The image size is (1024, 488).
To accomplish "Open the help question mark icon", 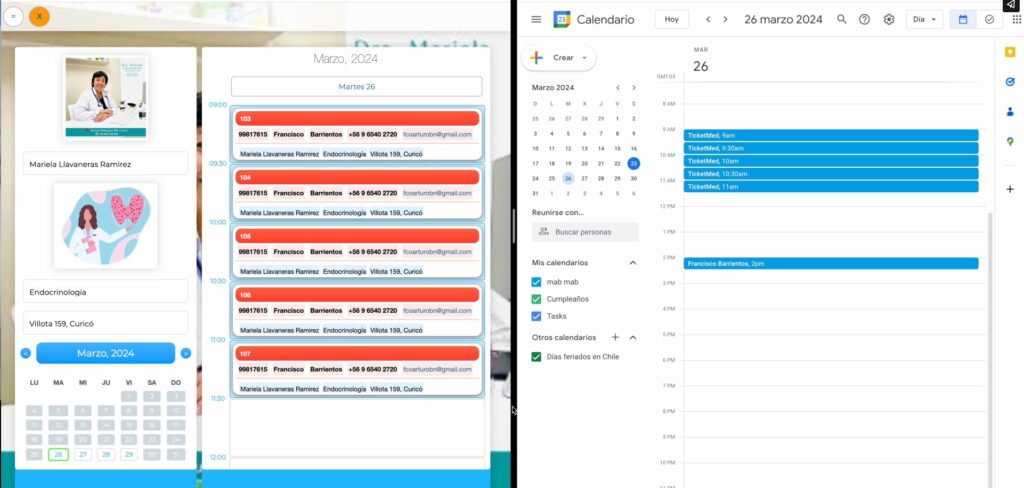I will pyautogui.click(x=864, y=19).
